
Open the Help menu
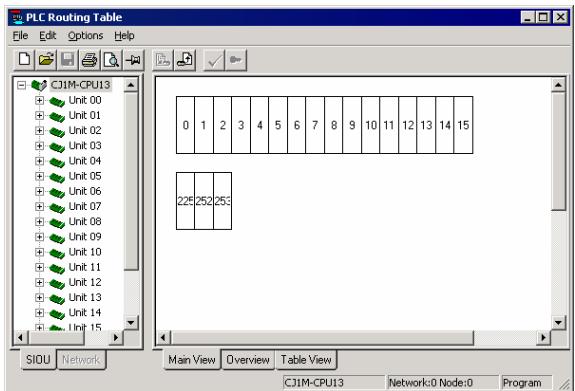tap(124, 36)
